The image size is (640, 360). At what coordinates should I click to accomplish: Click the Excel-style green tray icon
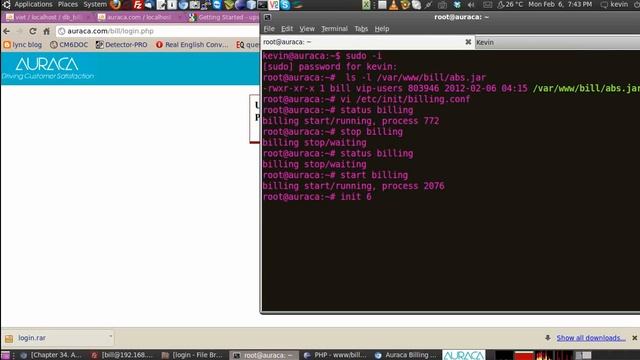click(x=366, y=4)
